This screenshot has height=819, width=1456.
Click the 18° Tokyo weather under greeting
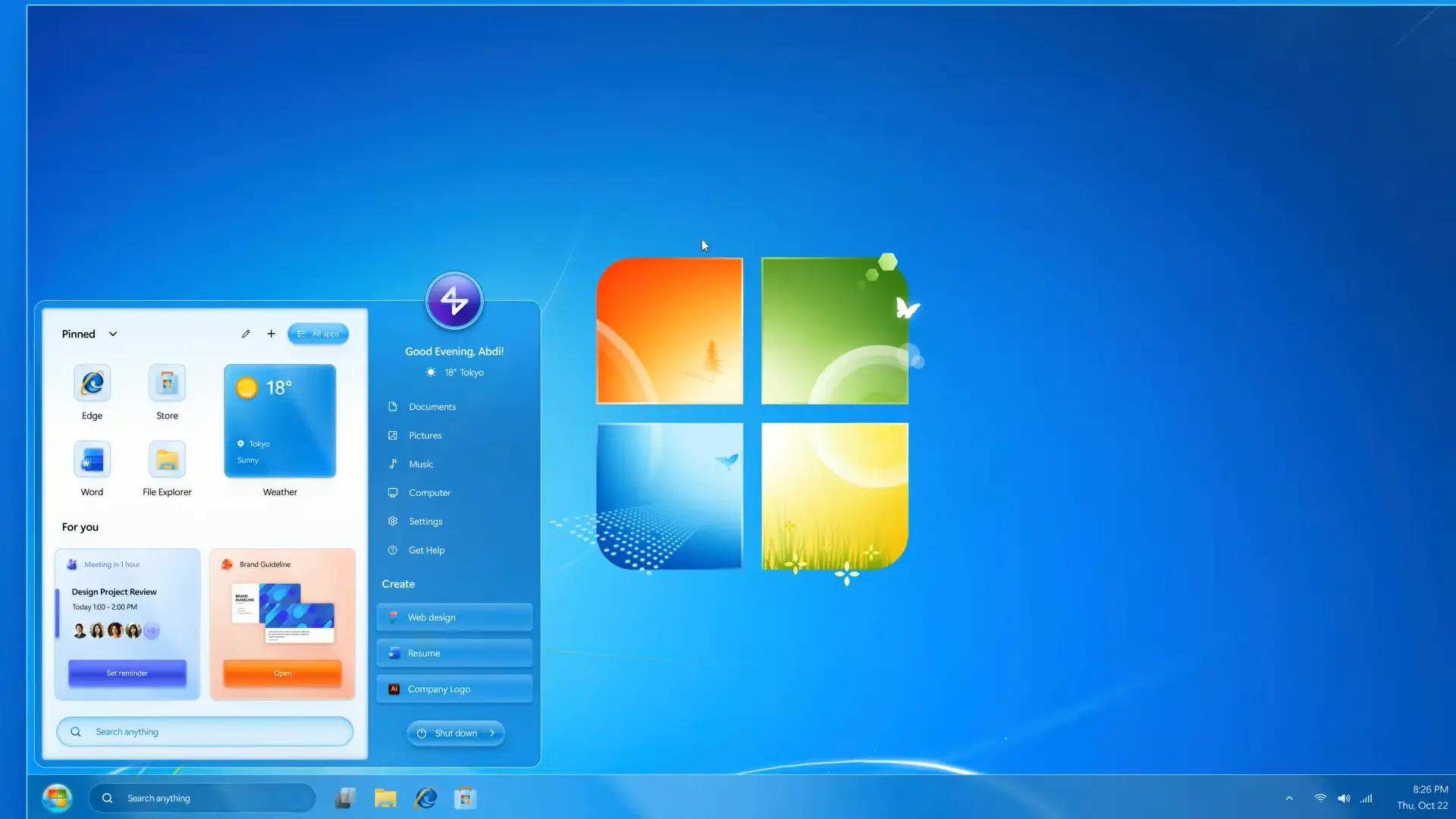pos(455,372)
